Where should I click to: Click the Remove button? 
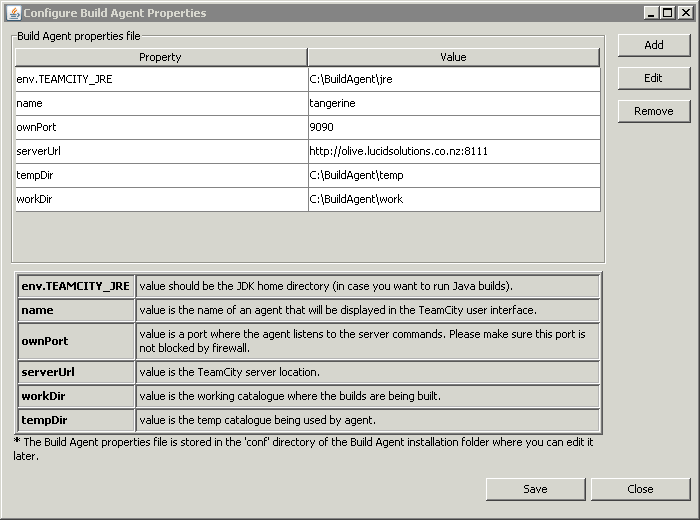(654, 111)
